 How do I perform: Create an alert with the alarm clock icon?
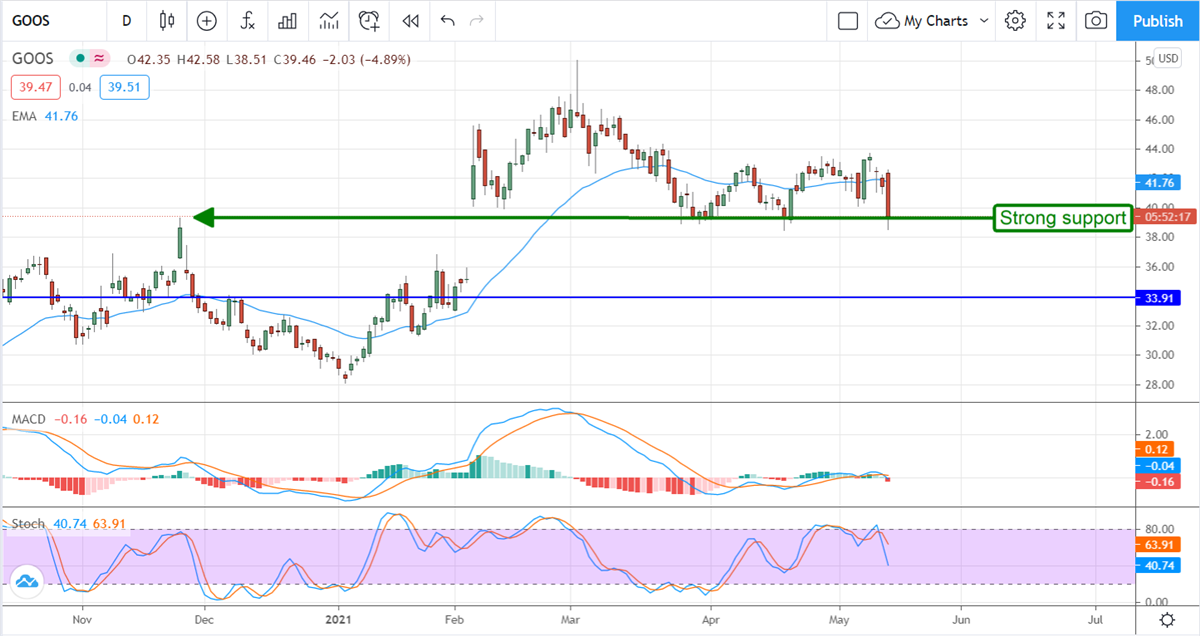point(370,20)
